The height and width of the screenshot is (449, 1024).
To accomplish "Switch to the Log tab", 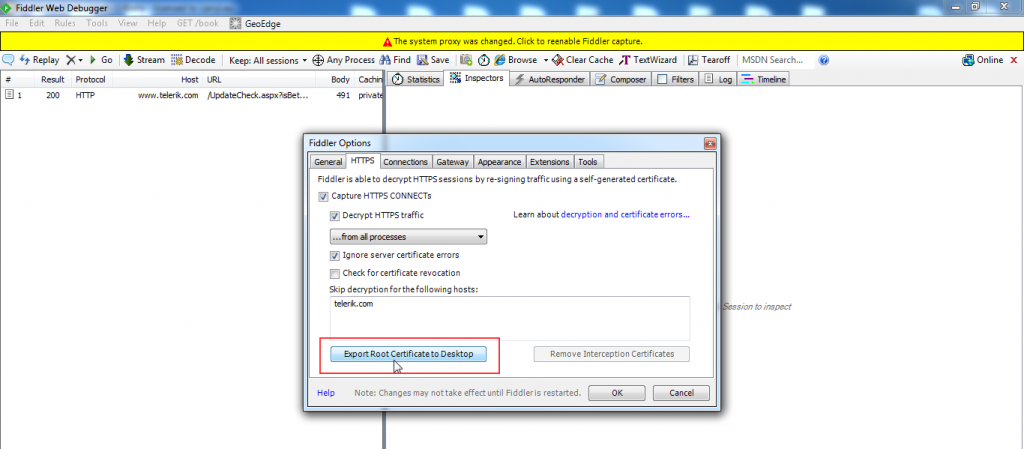I will click(x=718, y=79).
